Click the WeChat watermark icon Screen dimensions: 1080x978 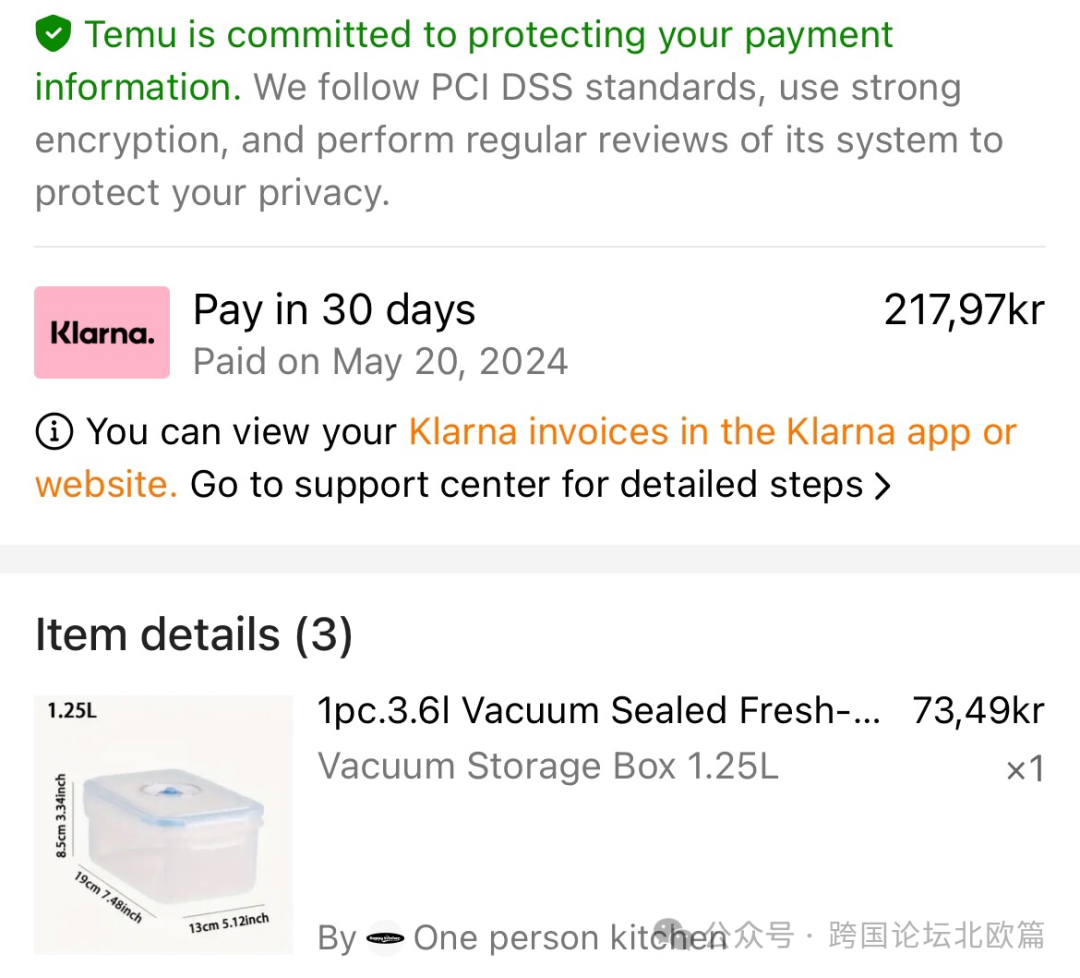pyautogui.click(x=669, y=935)
